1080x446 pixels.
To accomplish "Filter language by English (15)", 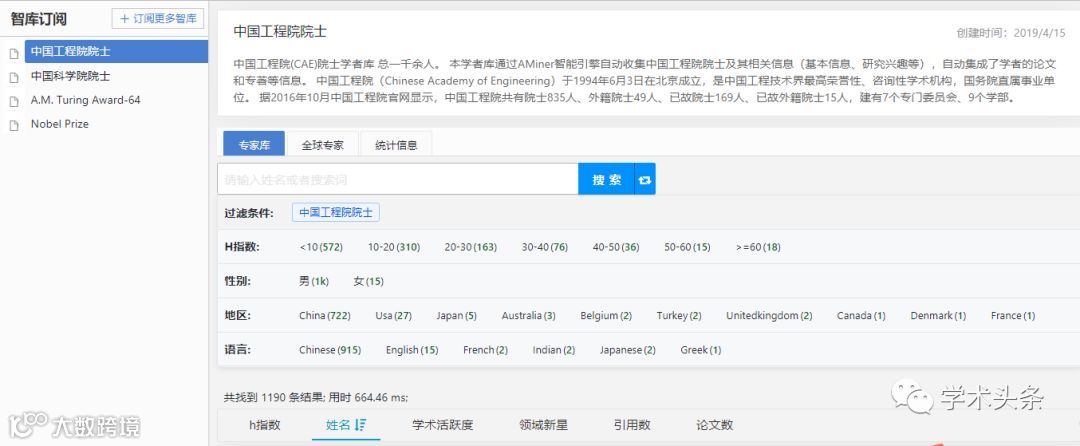I will coord(412,350).
